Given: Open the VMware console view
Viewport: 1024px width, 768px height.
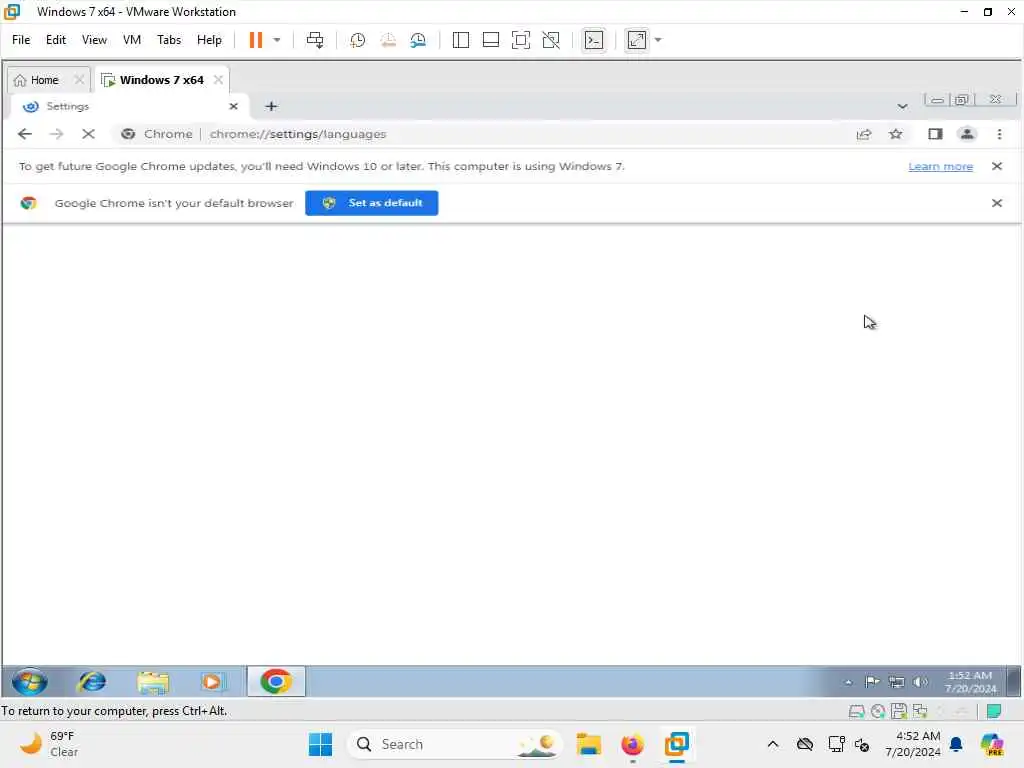Looking at the screenshot, I should [x=594, y=40].
